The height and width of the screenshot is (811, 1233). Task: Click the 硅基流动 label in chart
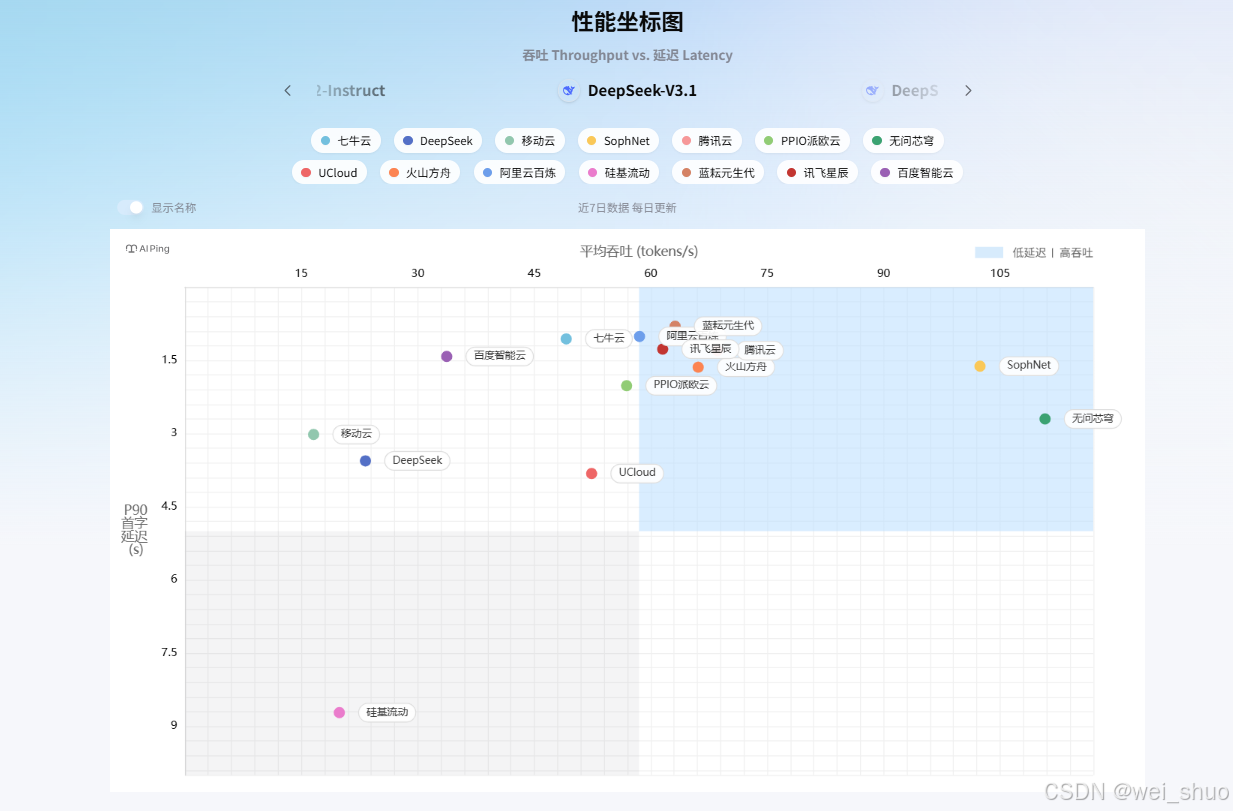(387, 713)
